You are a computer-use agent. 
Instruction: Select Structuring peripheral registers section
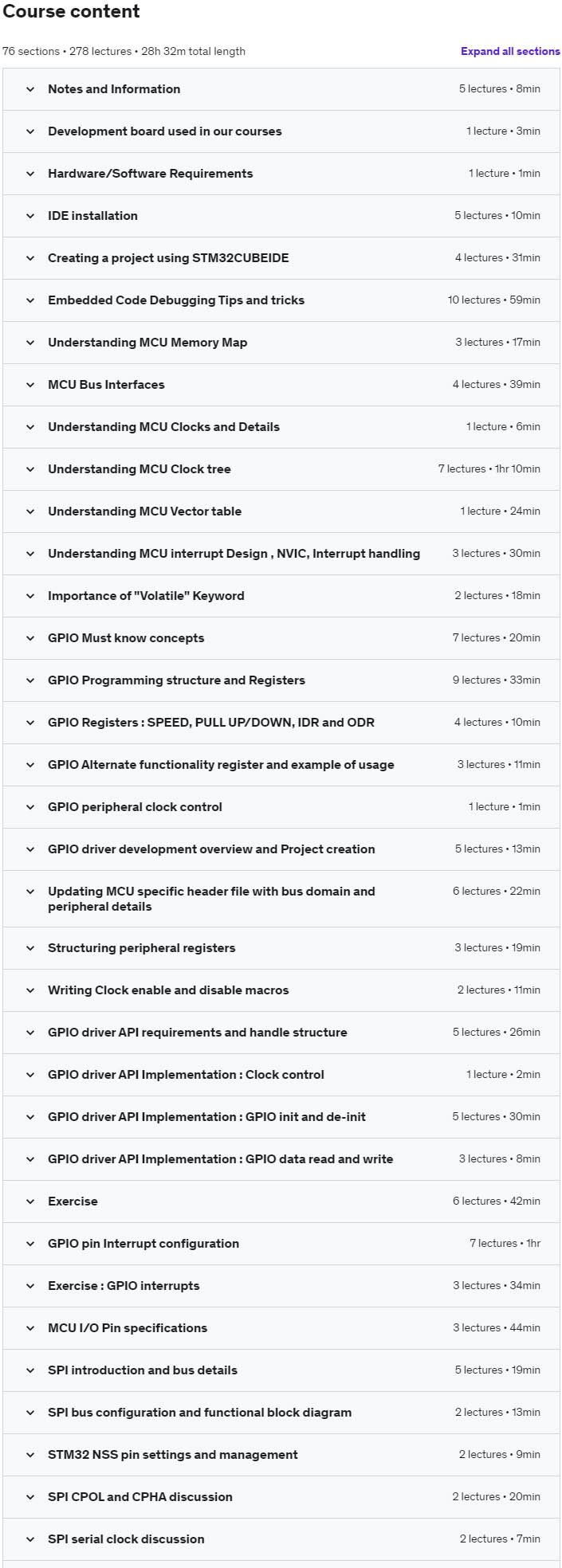click(x=281, y=948)
